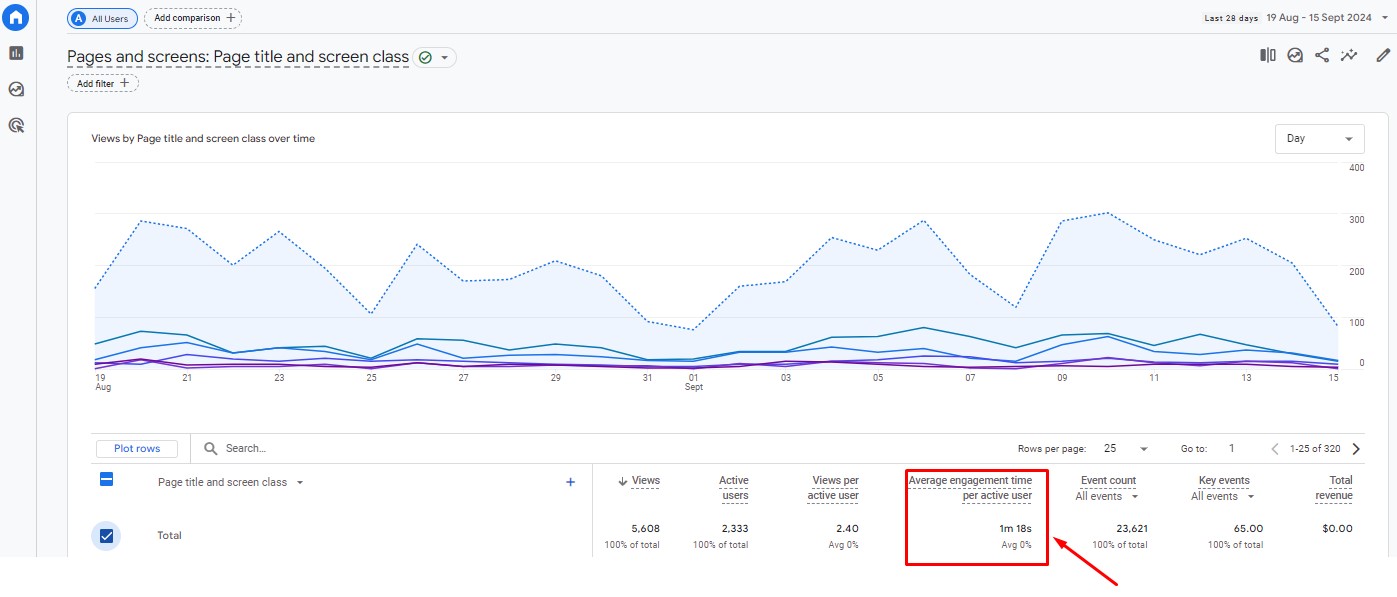Image resolution: width=1397 pixels, height=597 pixels.
Task: Toggle the select-all rows header checkbox
Action: point(107,480)
